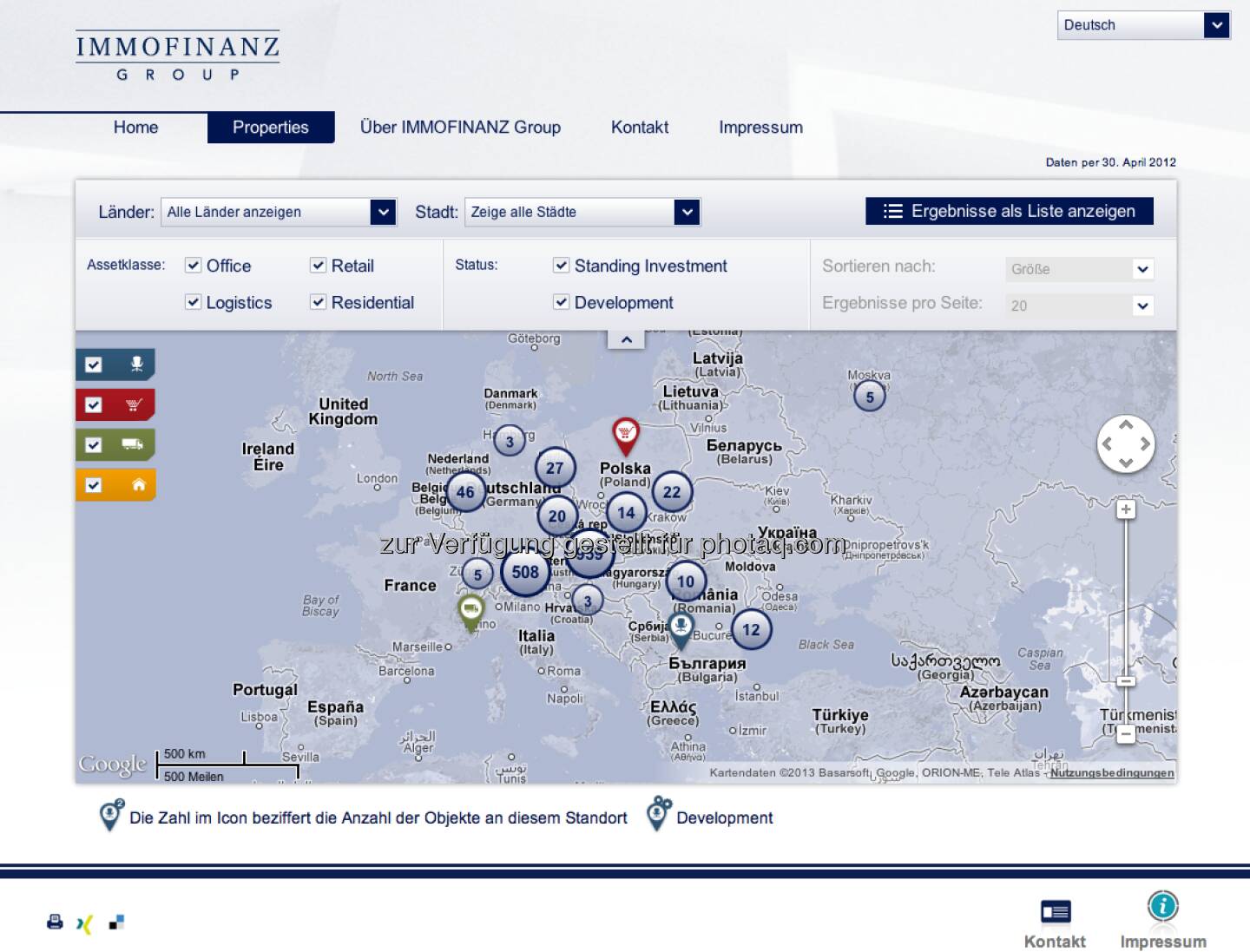Viewport: 1250px width, 952px height.
Task: Click Ergebnisse als Liste anzeigen button
Action: pyautogui.click(x=1010, y=211)
